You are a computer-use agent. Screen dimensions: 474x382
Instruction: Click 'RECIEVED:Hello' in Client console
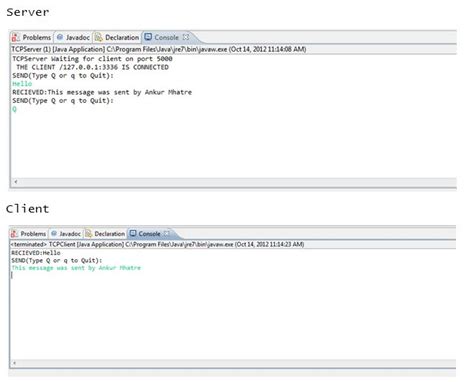click(36, 253)
